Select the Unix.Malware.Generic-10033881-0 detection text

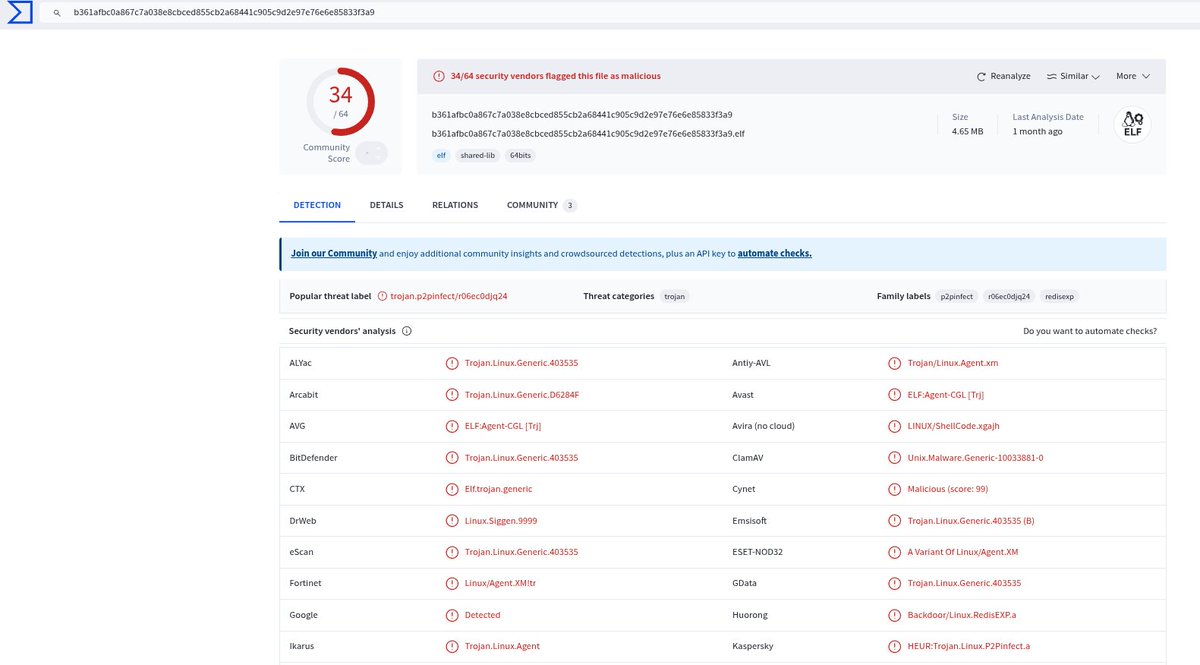pos(975,458)
